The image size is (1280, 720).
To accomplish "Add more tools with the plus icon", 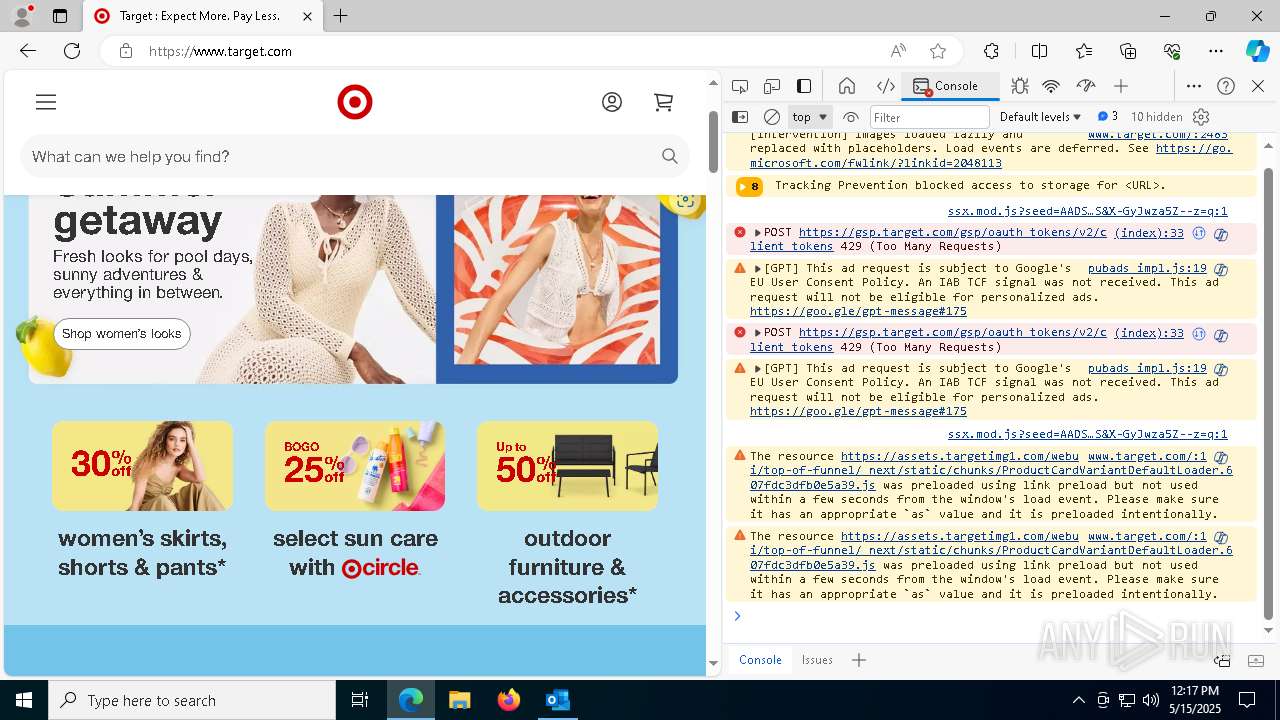I will (x=1121, y=86).
